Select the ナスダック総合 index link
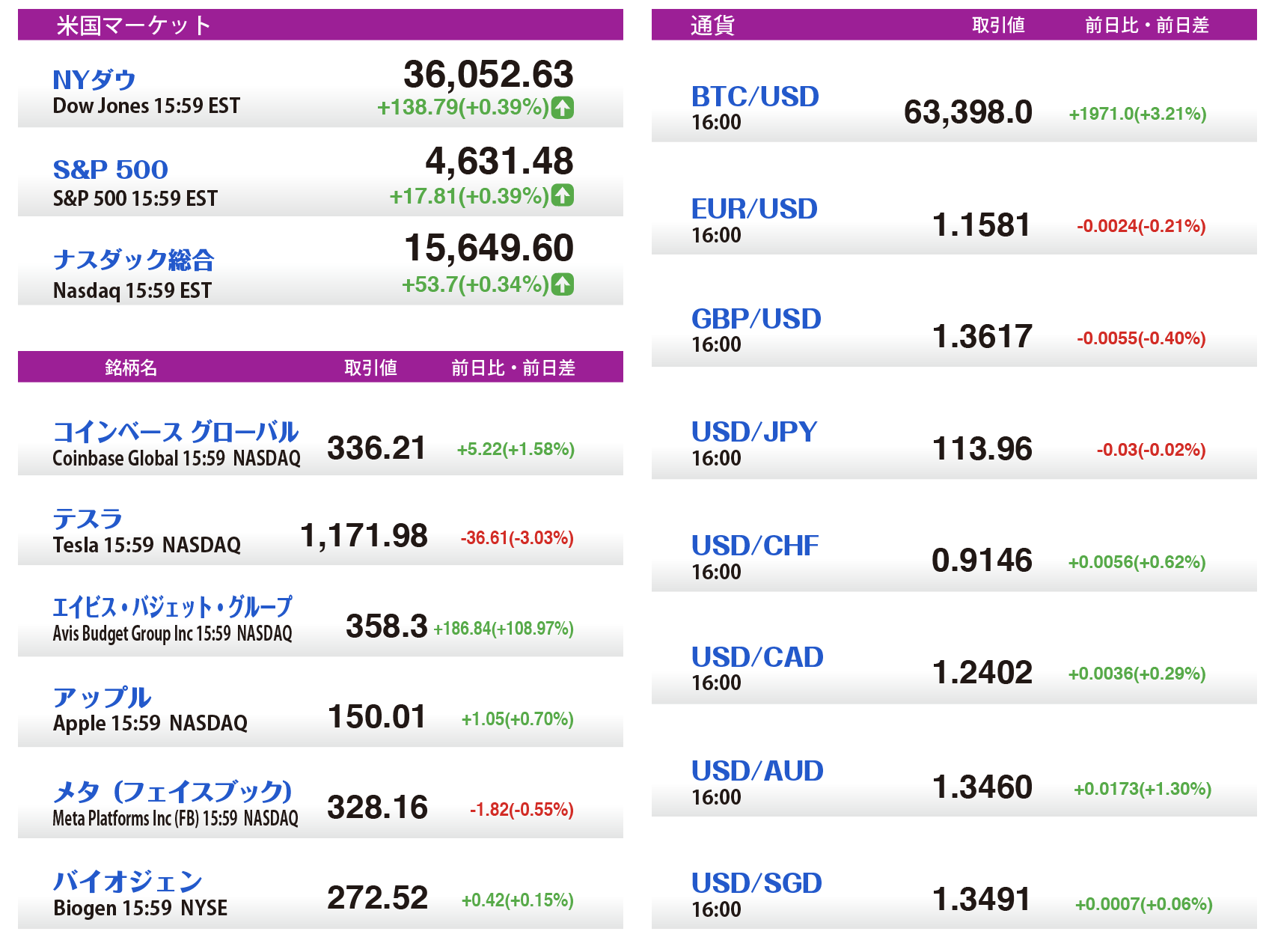The image size is (1278, 952). click(134, 260)
